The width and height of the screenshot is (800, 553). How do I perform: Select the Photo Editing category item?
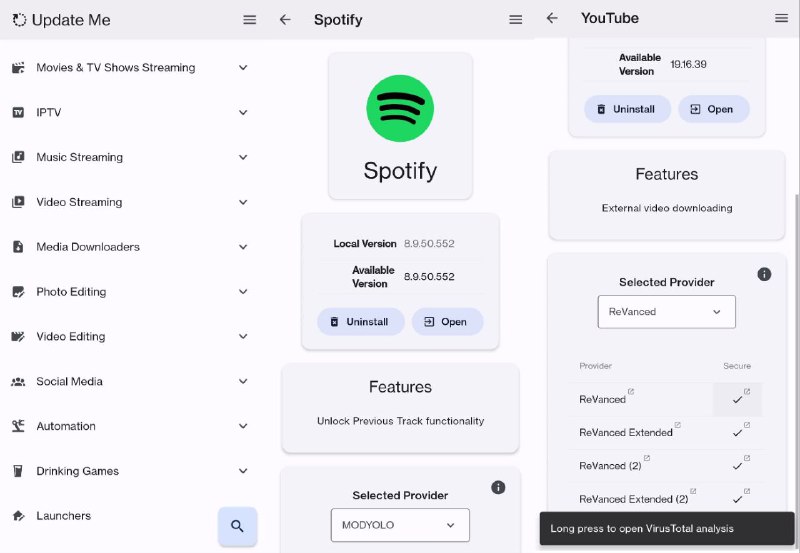[71, 292]
